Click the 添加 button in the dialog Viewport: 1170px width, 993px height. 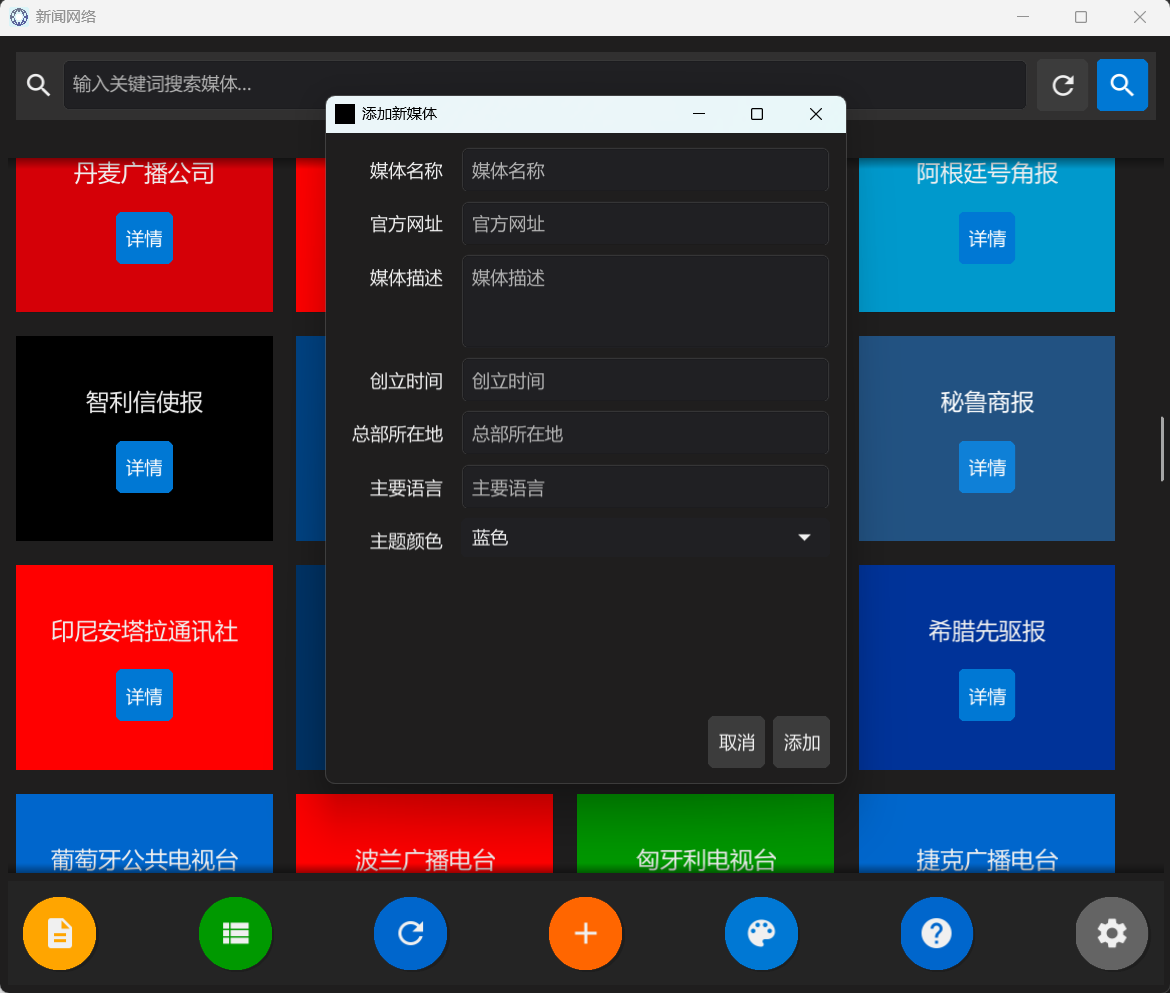pyautogui.click(x=801, y=742)
